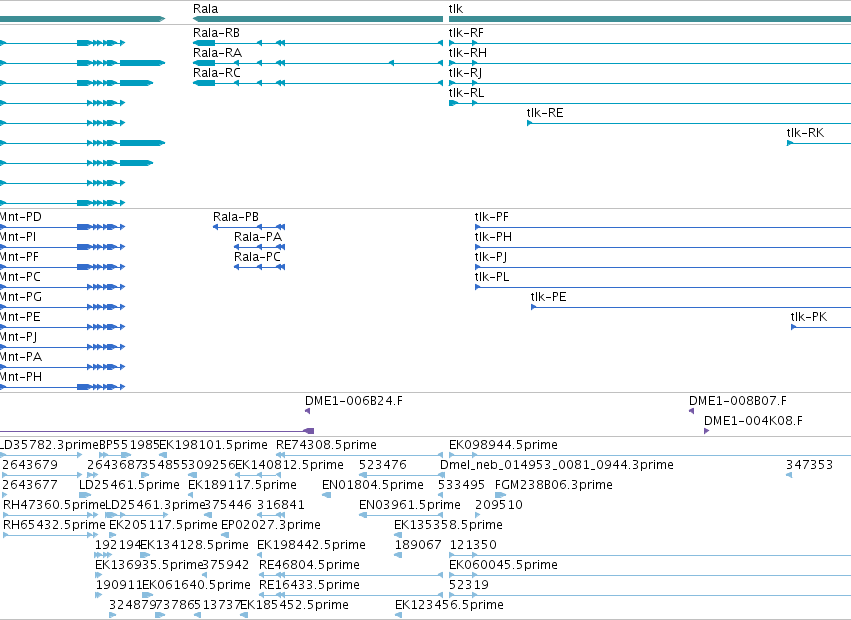Viewport: 851px width, 620px height.
Task: Select the Rala gene label
Action: tap(206, 9)
